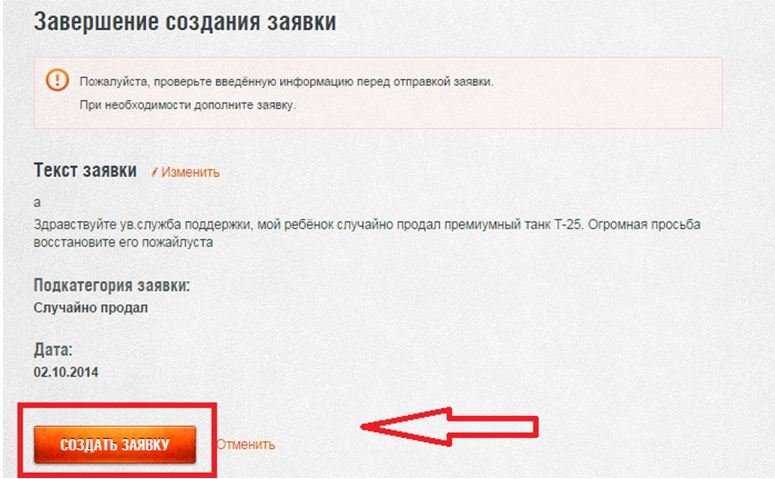Click the 'Текст заявки' section heading
The width and height of the screenshot is (775, 479).
tap(85, 170)
